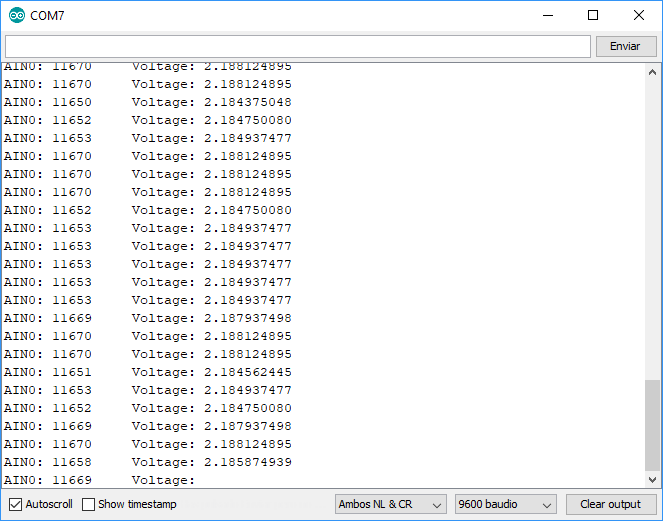Click the AIN0: 11658 reading line
This screenshot has width=663, height=521.
[48, 462]
